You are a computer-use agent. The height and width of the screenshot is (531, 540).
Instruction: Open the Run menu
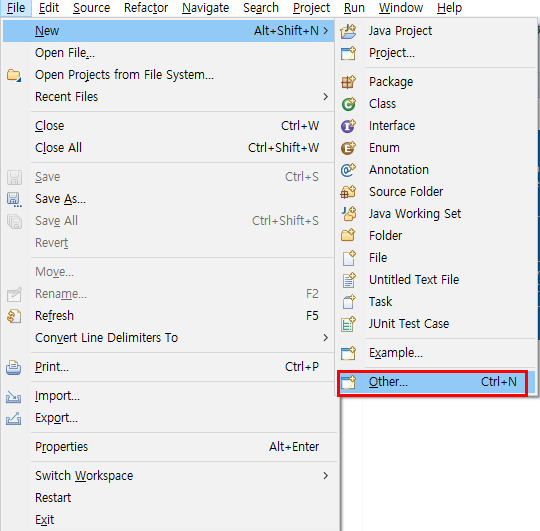click(354, 8)
